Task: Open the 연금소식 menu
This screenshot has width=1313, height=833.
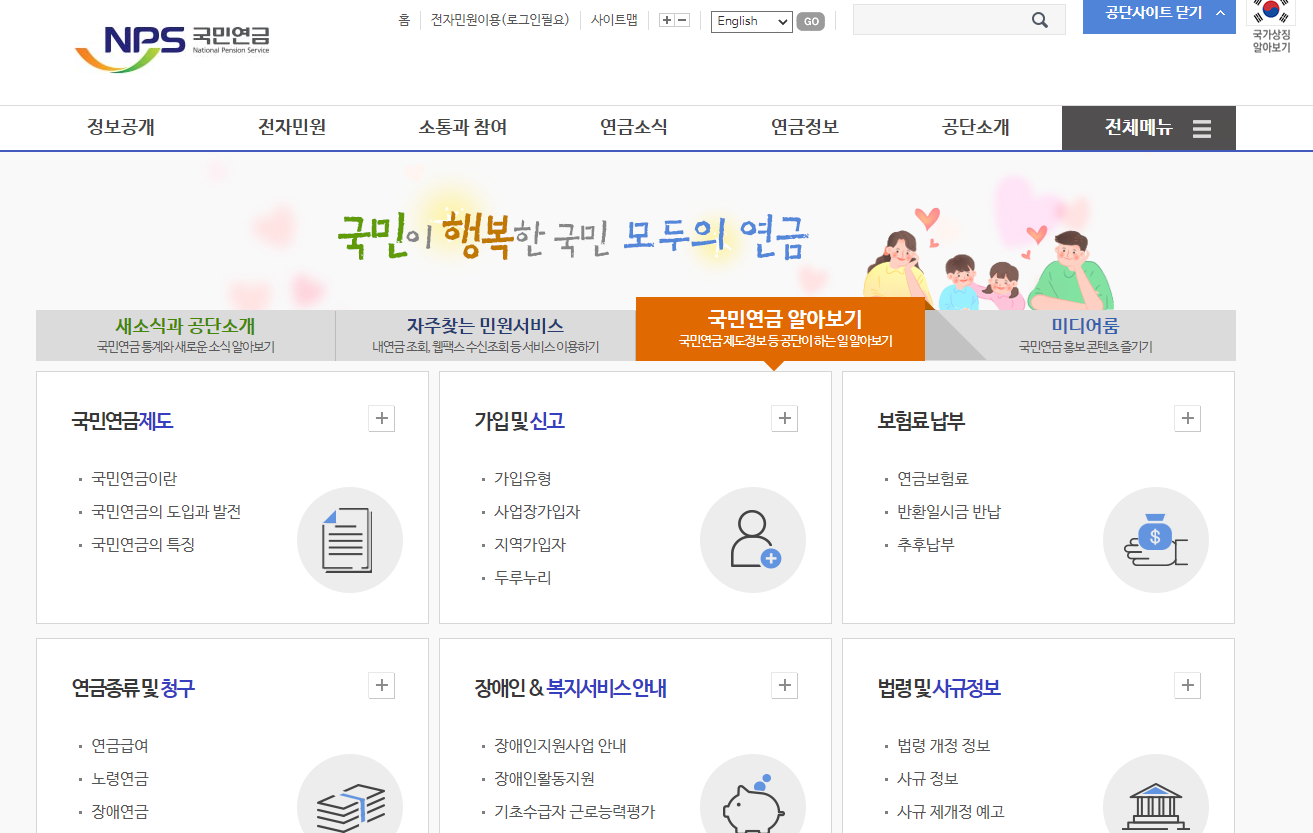Action: click(x=634, y=128)
